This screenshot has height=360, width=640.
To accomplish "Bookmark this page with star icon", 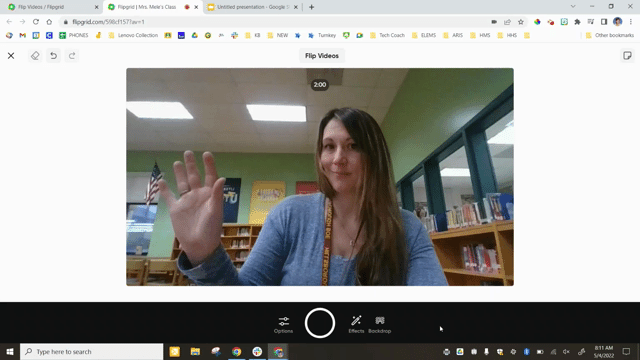I will click(x=521, y=22).
